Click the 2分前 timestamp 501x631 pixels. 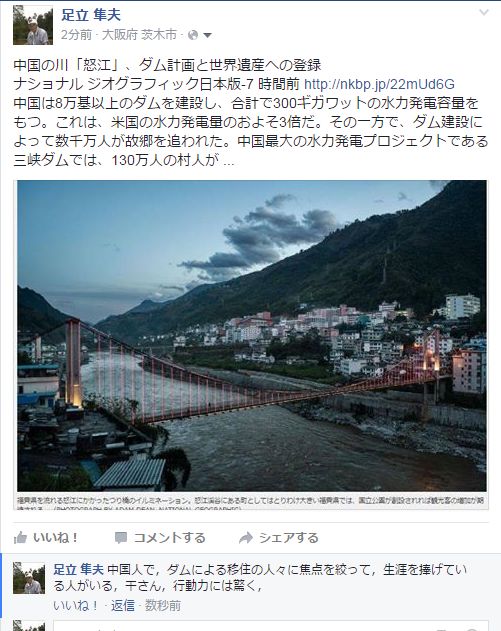[76, 35]
